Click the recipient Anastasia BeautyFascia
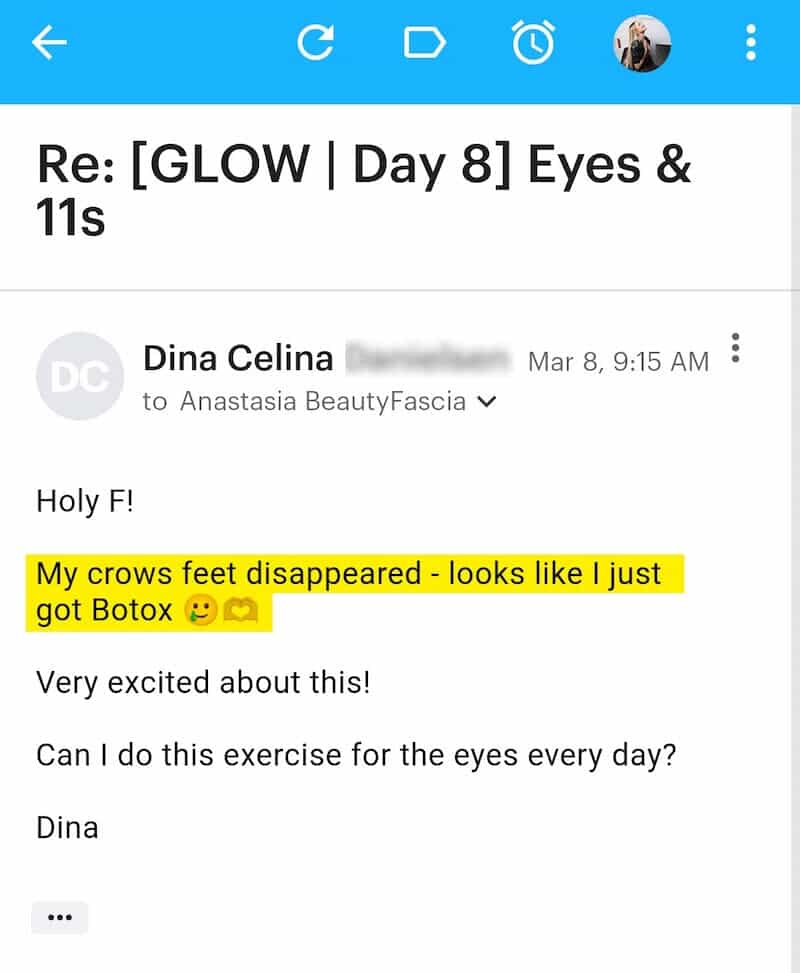Image resolution: width=800 pixels, height=973 pixels. click(x=322, y=402)
